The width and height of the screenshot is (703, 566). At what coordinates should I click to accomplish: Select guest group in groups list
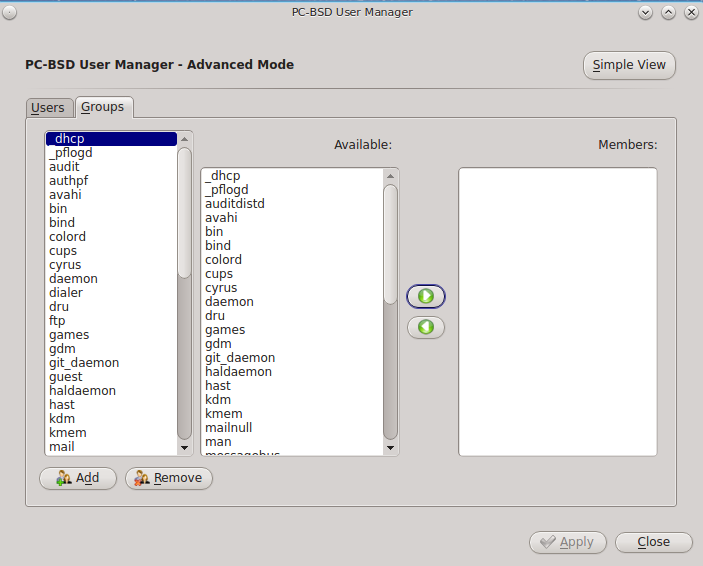pos(111,377)
